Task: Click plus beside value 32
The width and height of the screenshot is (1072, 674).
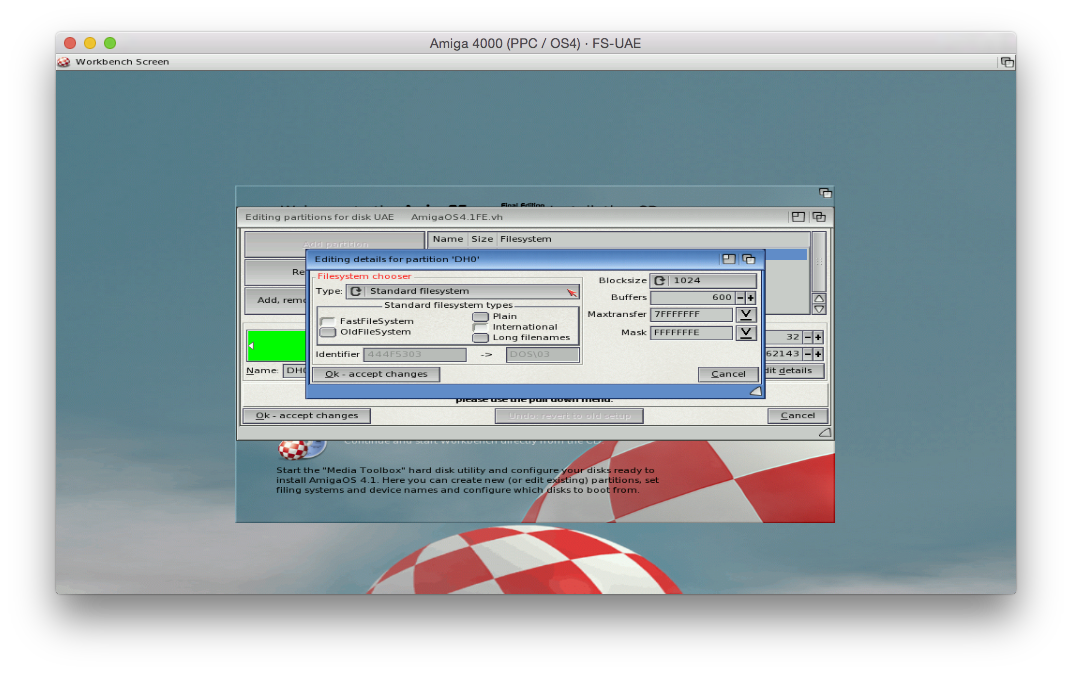Action: pyautogui.click(x=818, y=338)
